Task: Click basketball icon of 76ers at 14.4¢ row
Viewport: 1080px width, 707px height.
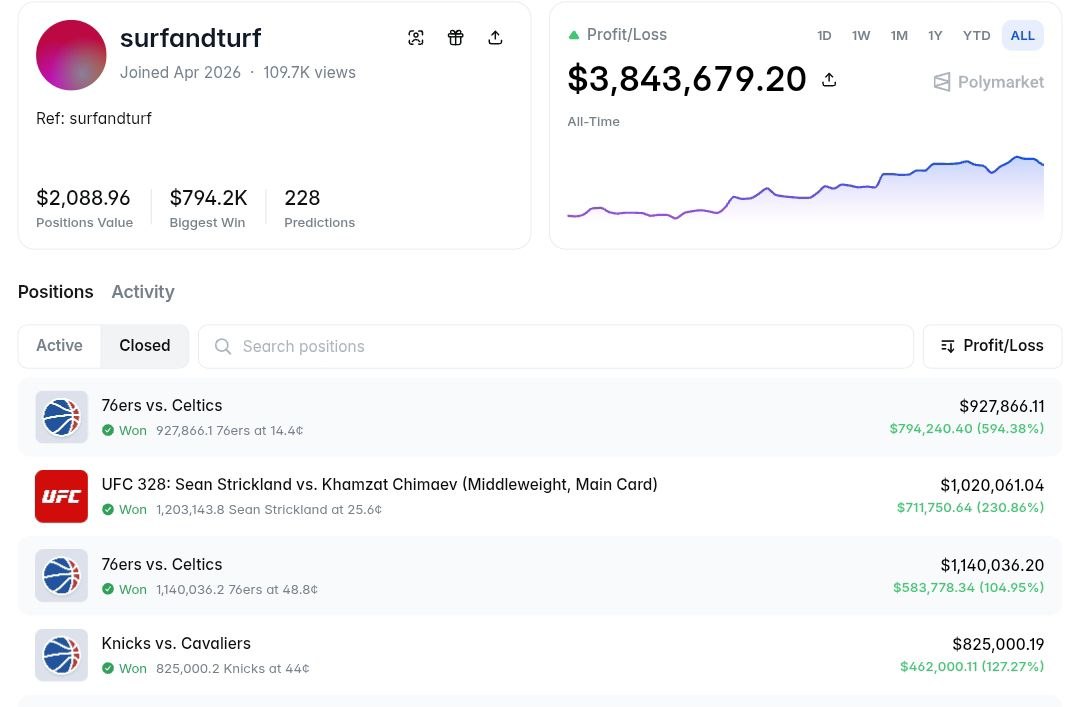Action: point(61,417)
